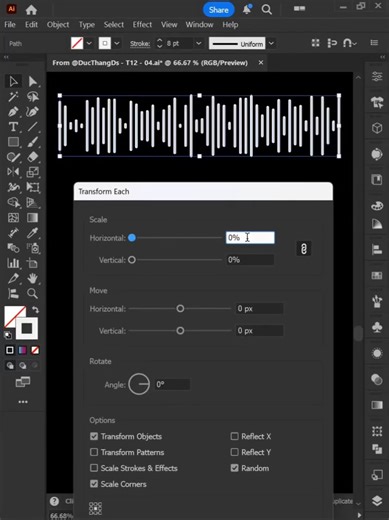
Task: Select the Pen tool
Action: pos(13,112)
